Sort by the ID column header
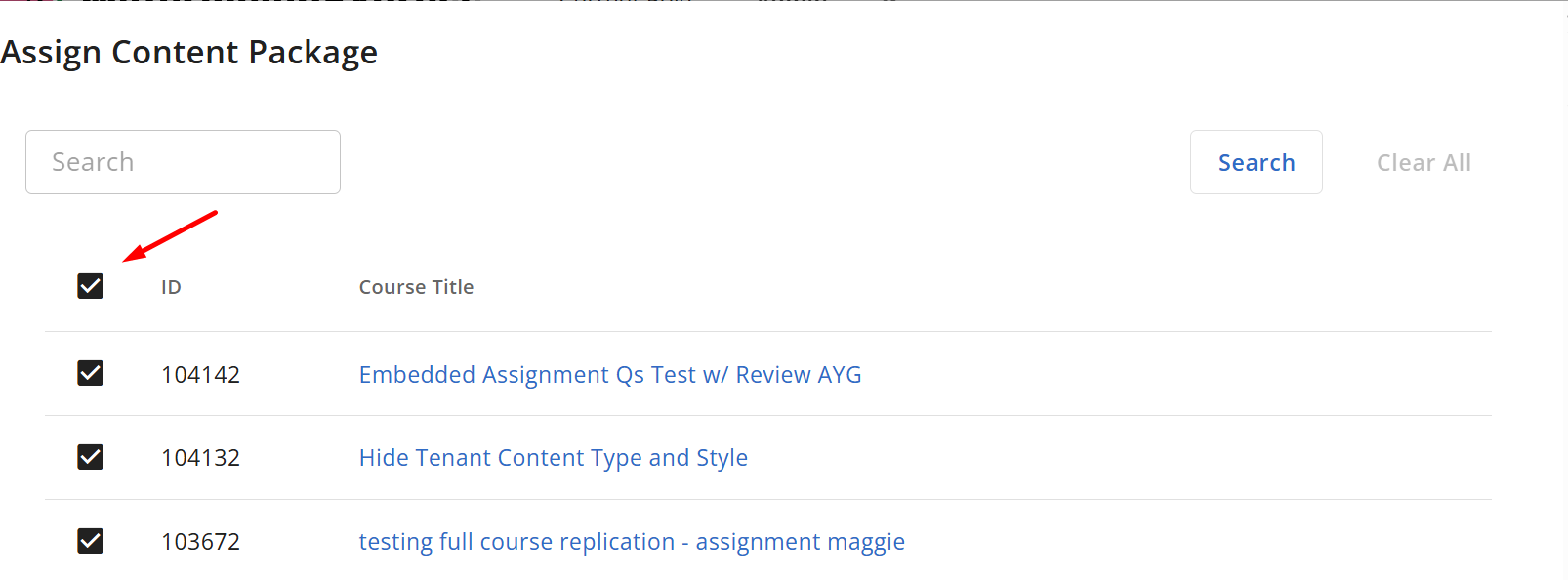This screenshot has width=1568, height=580. coord(171,287)
